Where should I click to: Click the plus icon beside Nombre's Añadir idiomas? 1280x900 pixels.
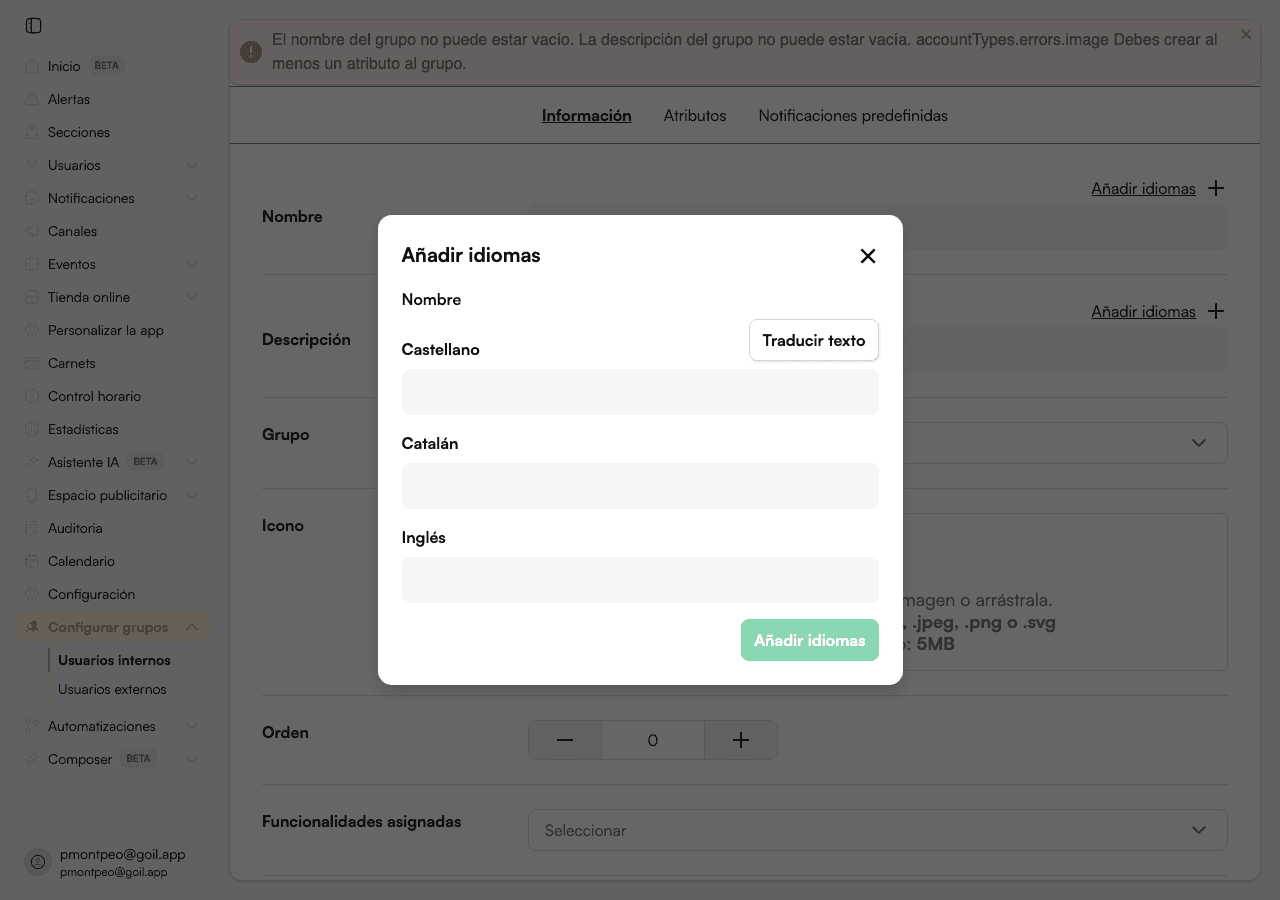click(x=1216, y=188)
